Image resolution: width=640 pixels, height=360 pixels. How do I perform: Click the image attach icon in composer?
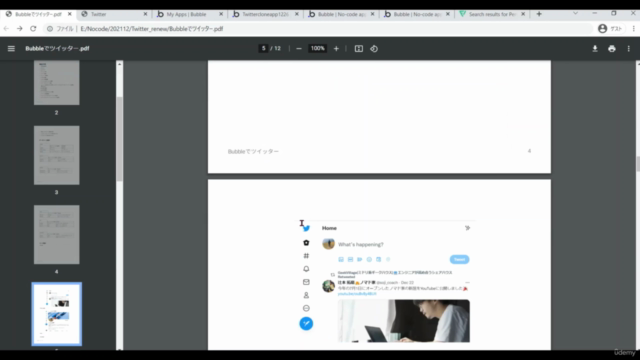(341, 259)
